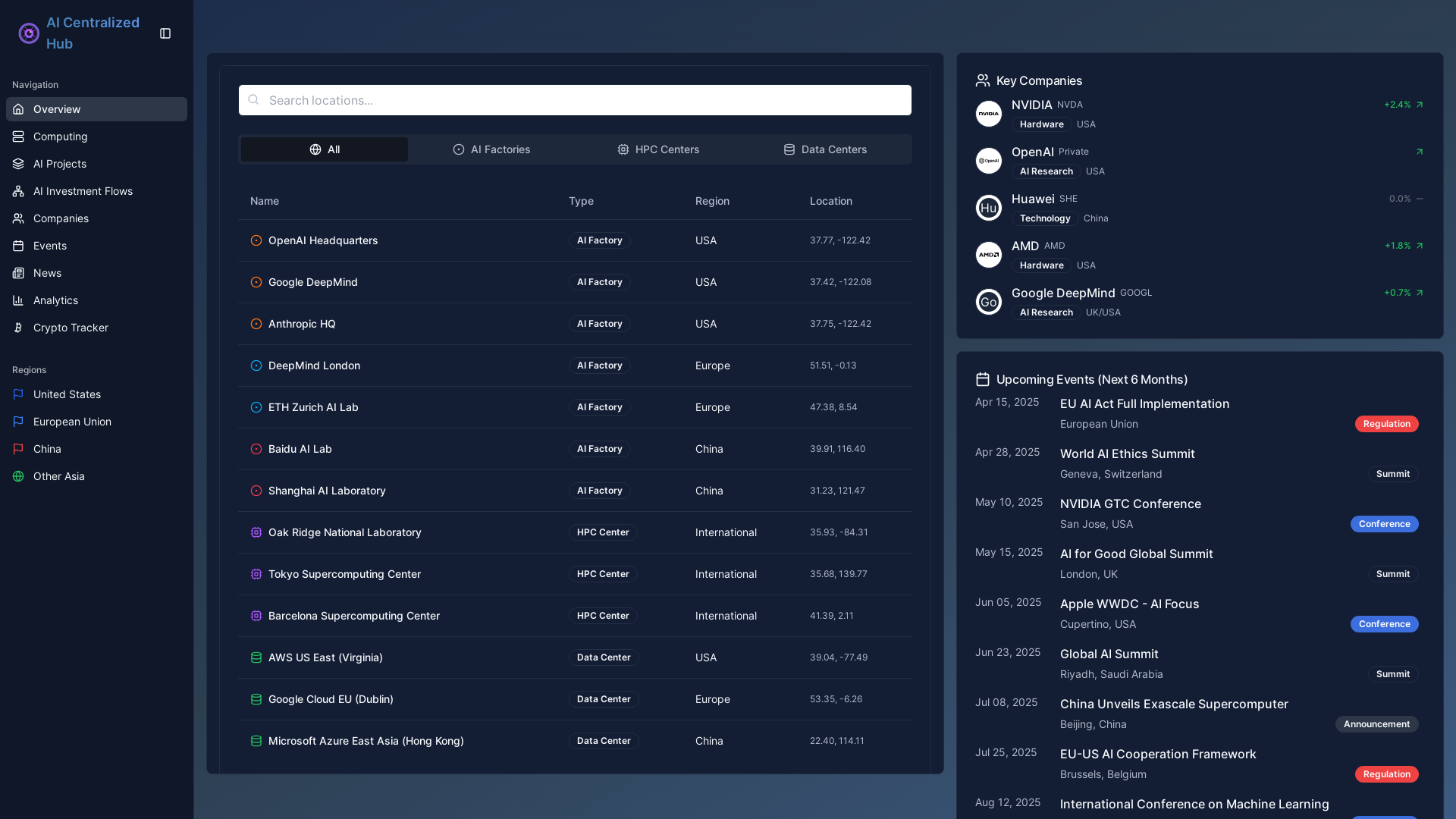
Task: Click AMD's +1.8% trend arrow
Action: pyautogui.click(x=1420, y=246)
